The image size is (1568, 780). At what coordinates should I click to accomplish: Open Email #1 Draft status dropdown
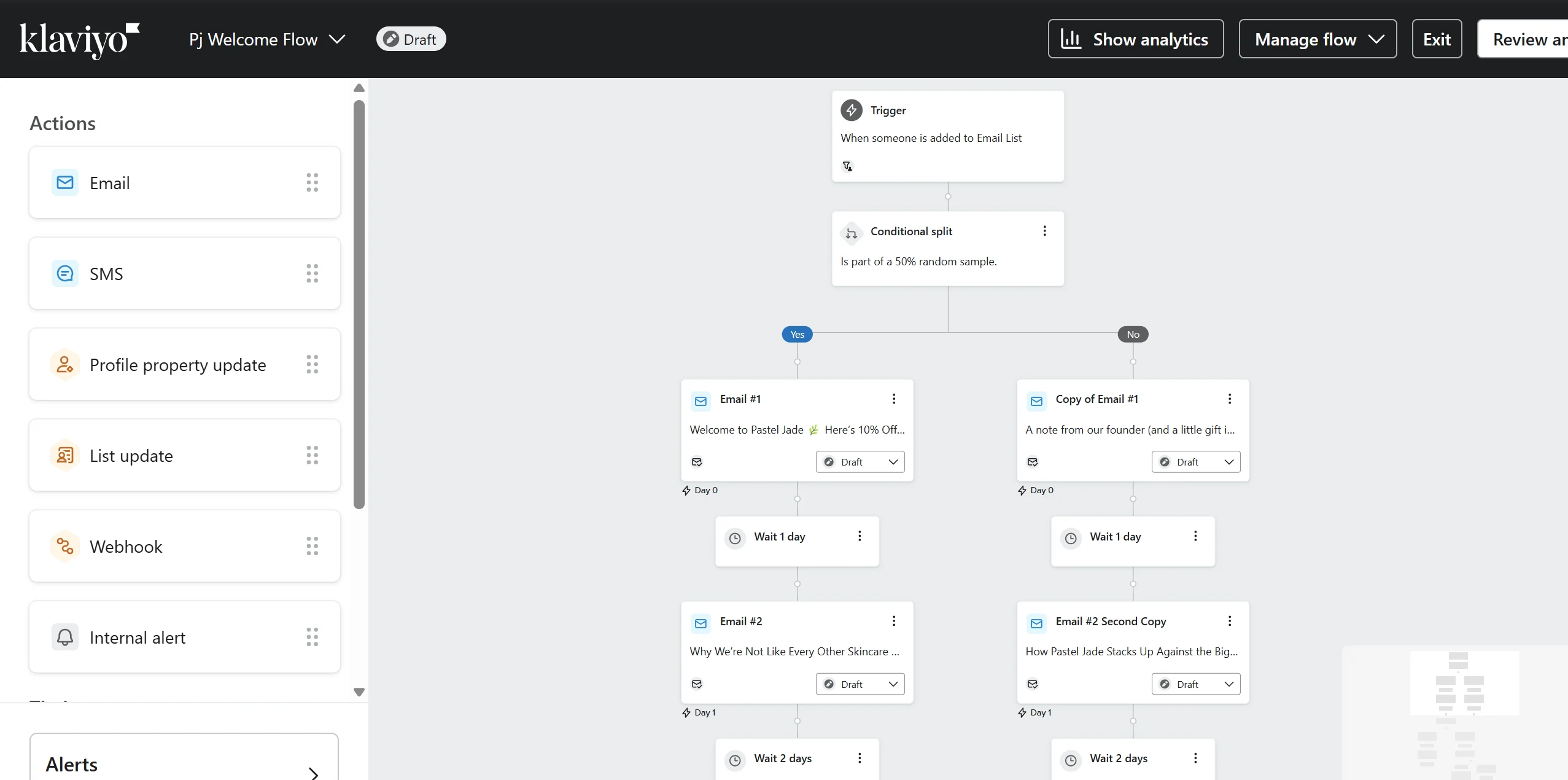coord(860,462)
